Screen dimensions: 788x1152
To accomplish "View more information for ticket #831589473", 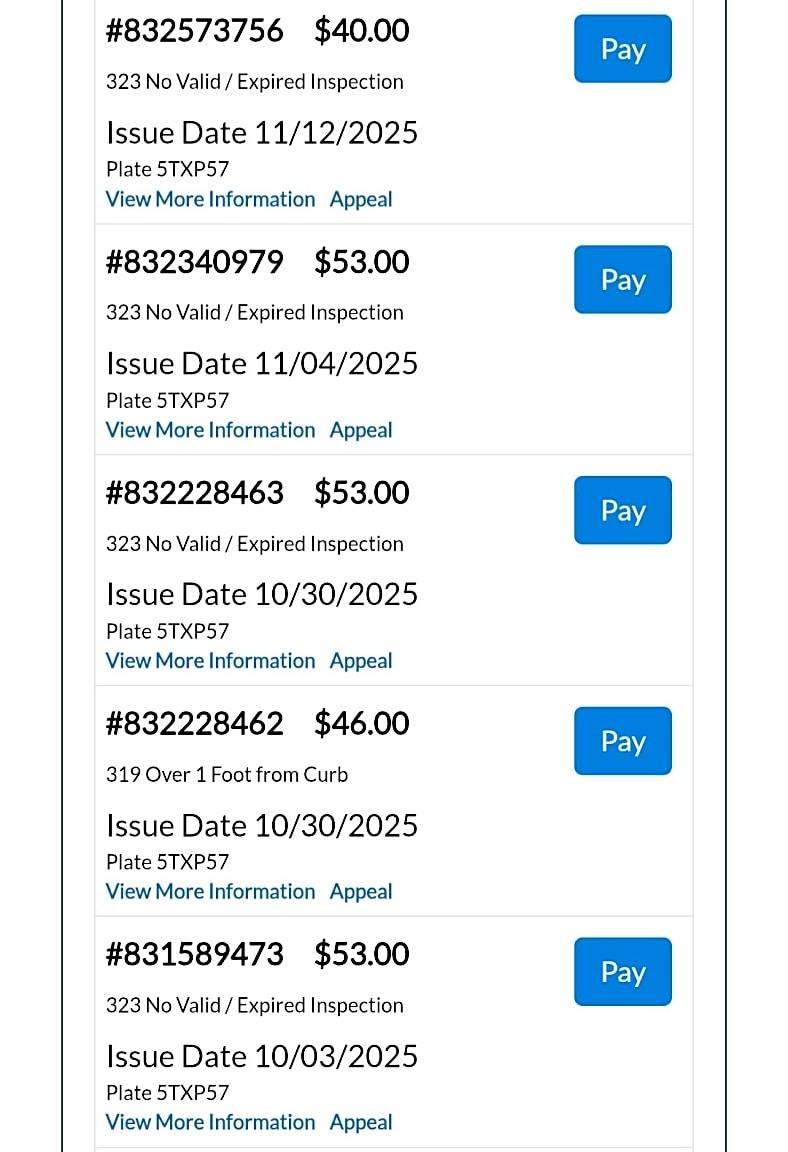I will (210, 1123).
